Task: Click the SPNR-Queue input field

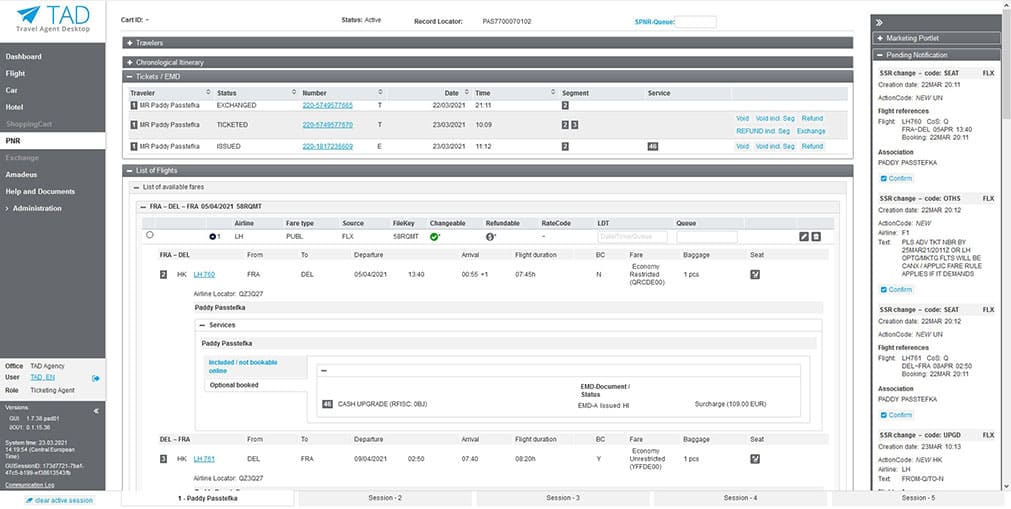Action: click(688, 21)
